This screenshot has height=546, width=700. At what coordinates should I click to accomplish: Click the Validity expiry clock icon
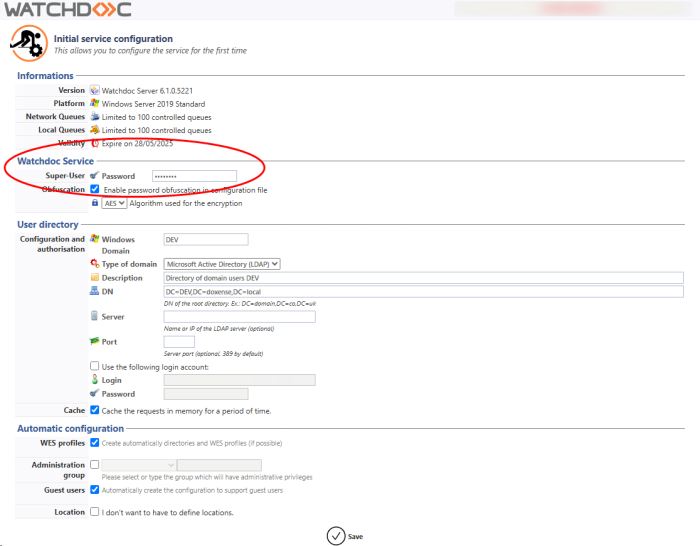point(95,143)
